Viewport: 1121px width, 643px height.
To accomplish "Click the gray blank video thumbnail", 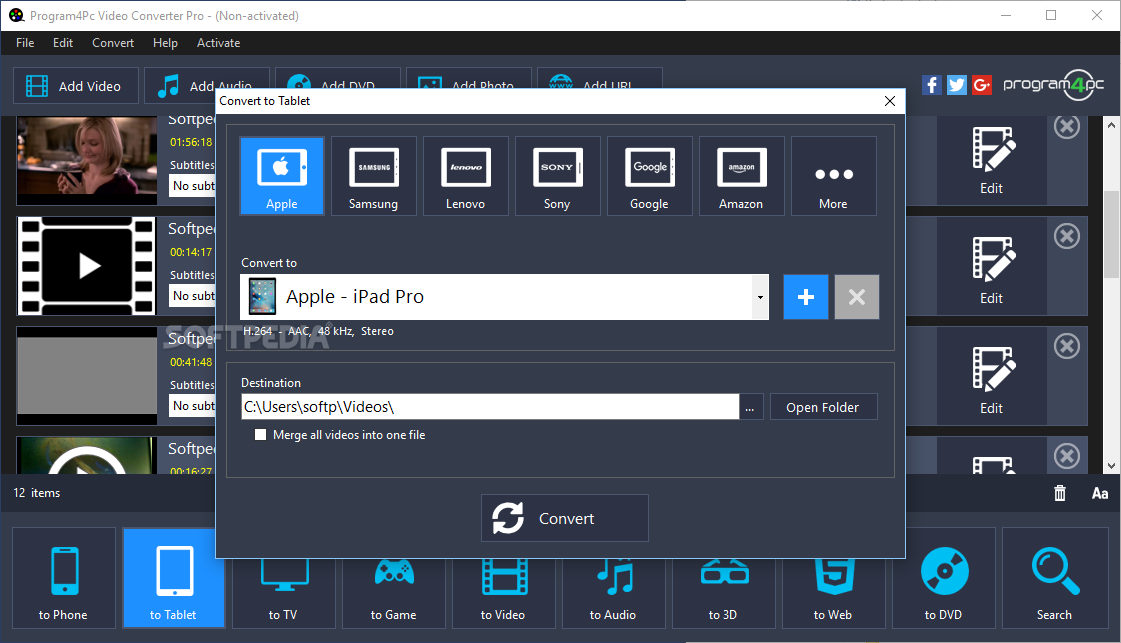I will pos(87,376).
